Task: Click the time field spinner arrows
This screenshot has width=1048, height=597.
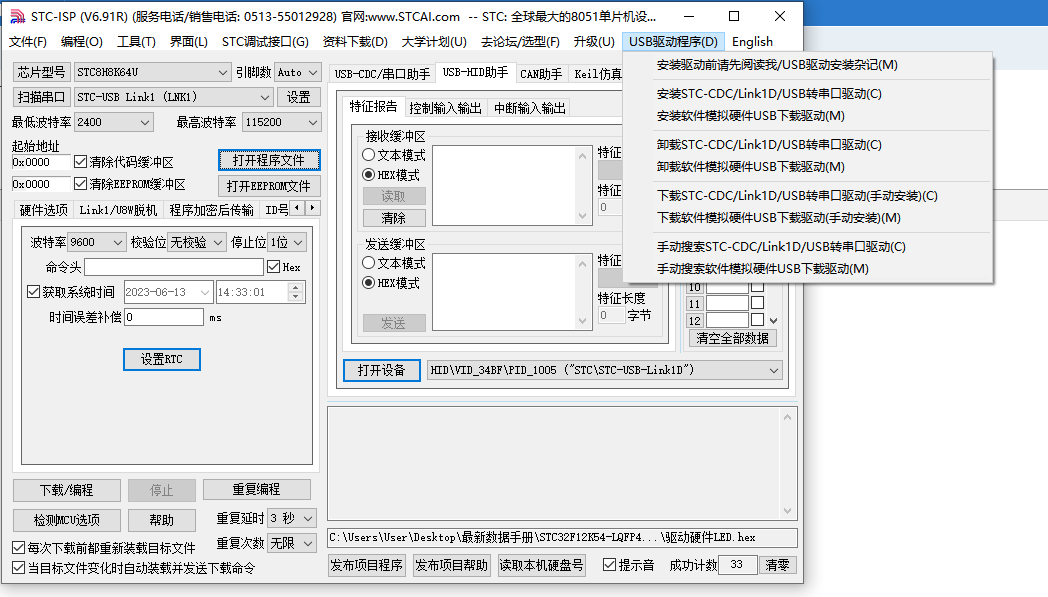Action: click(x=296, y=291)
